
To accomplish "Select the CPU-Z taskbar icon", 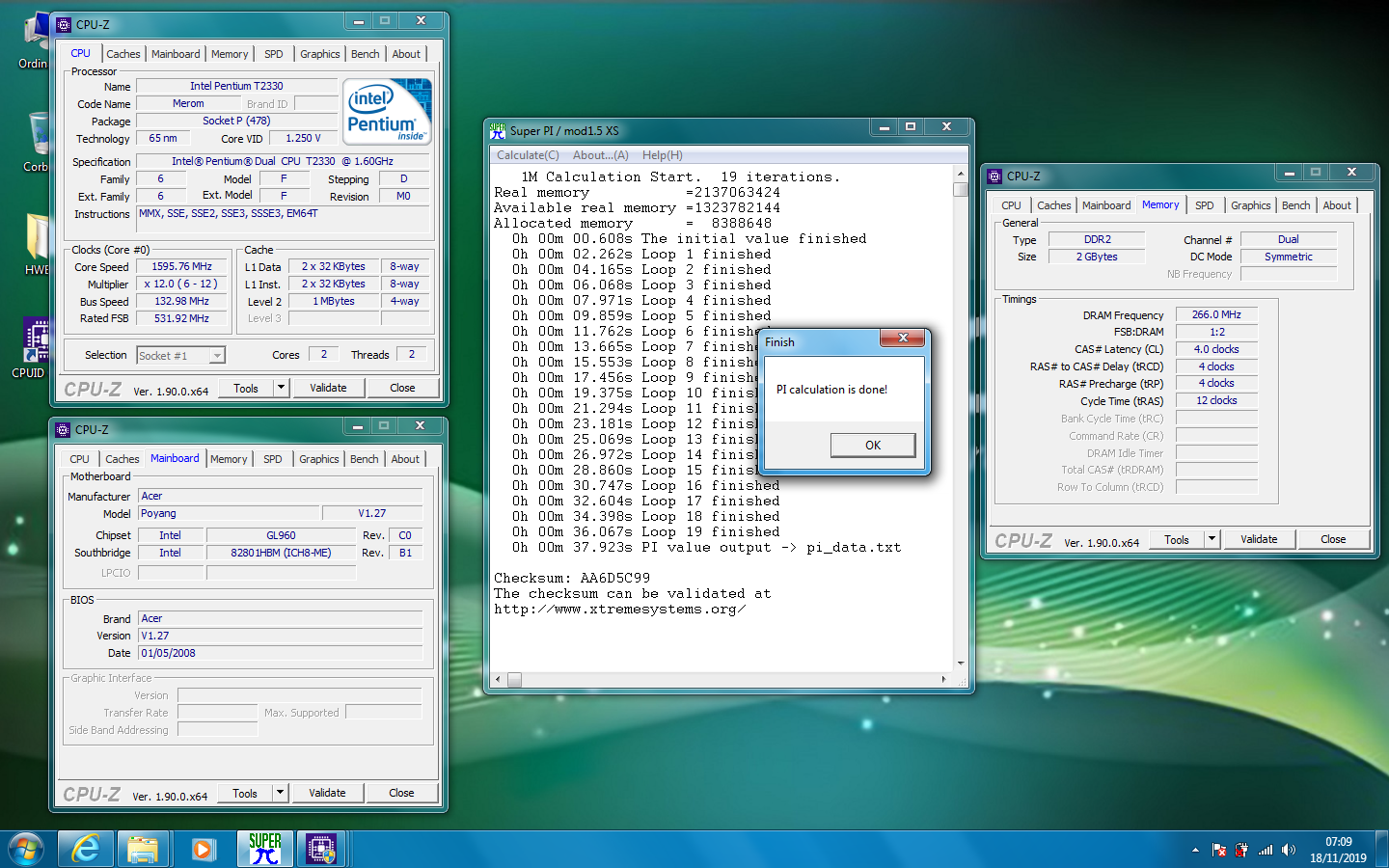I will (x=321, y=850).
